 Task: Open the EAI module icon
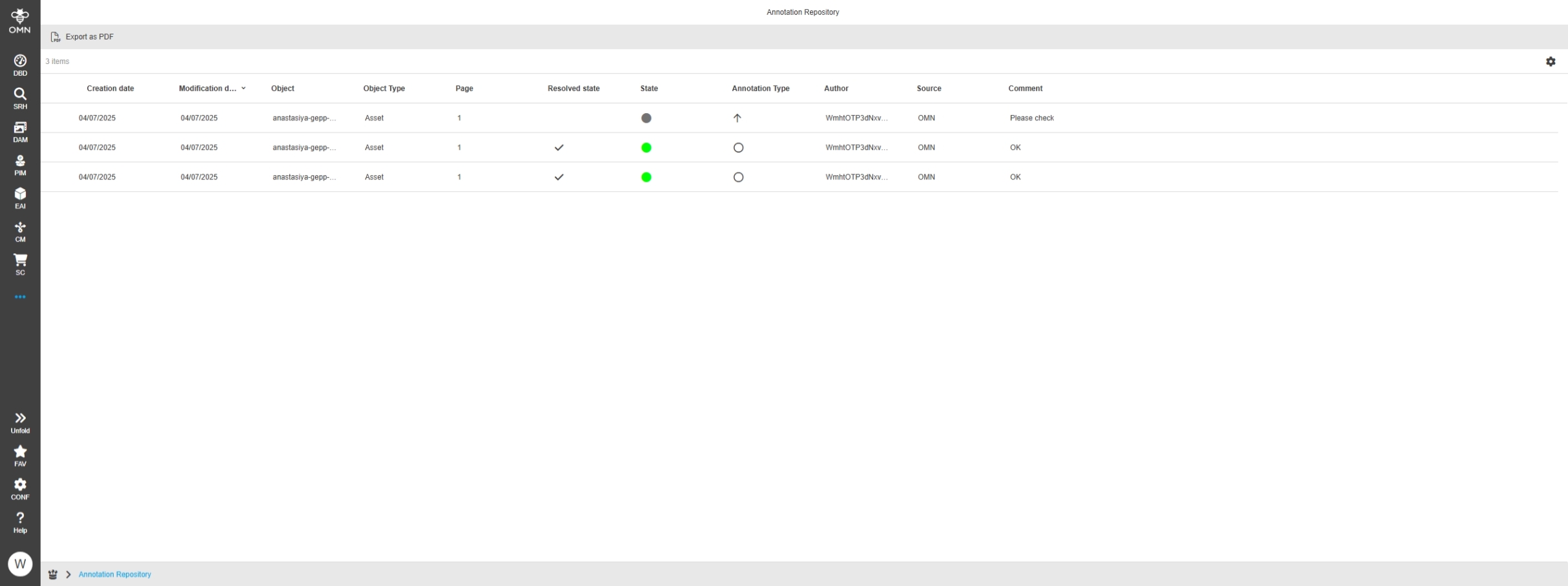coord(20,198)
